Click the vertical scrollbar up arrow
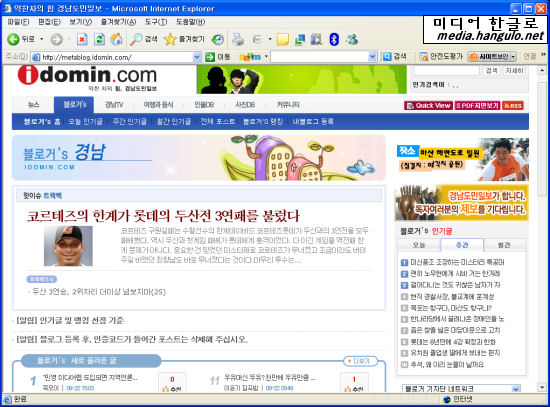550x407 pixels. point(542,71)
